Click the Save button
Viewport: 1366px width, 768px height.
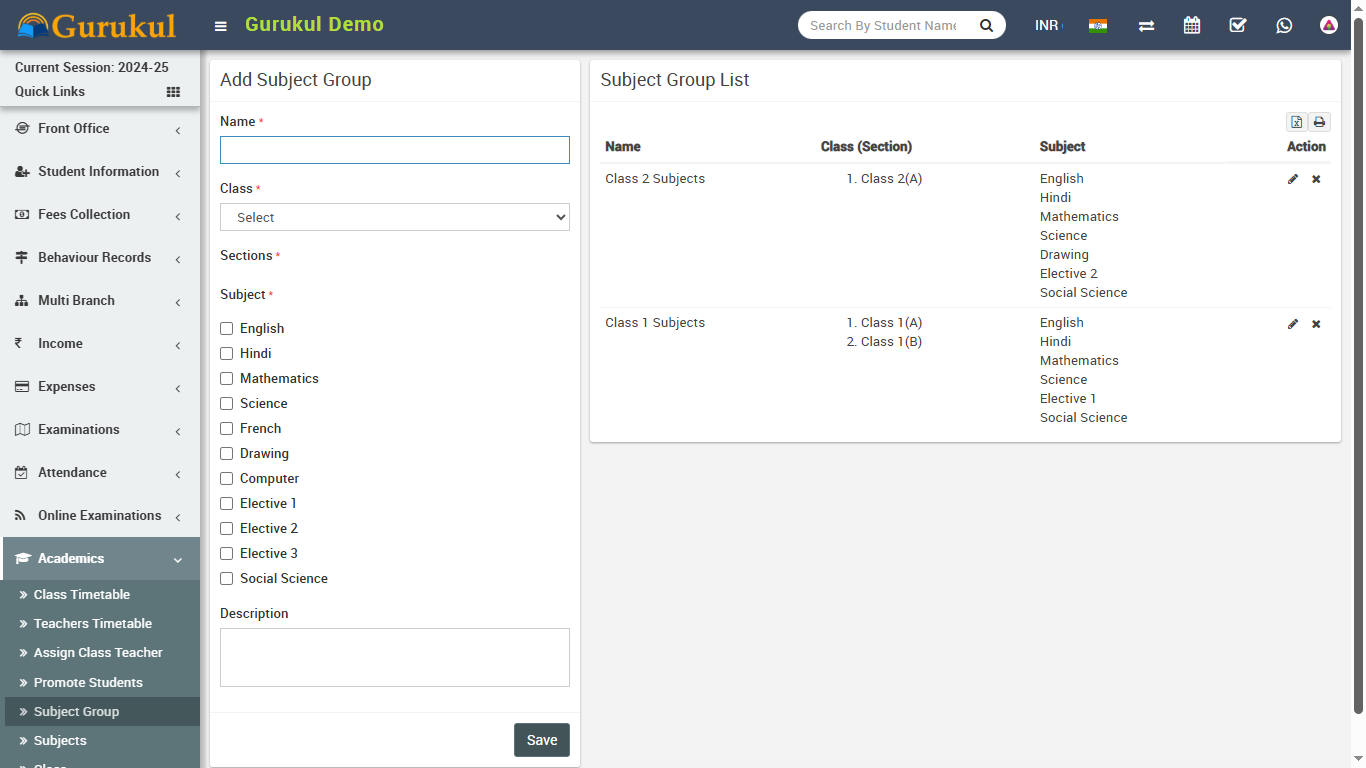(x=541, y=740)
